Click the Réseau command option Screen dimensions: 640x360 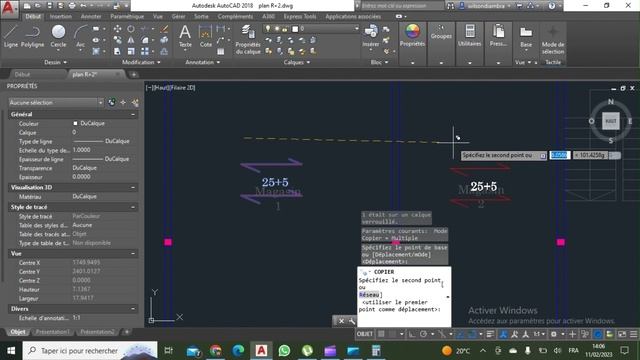coord(369,295)
